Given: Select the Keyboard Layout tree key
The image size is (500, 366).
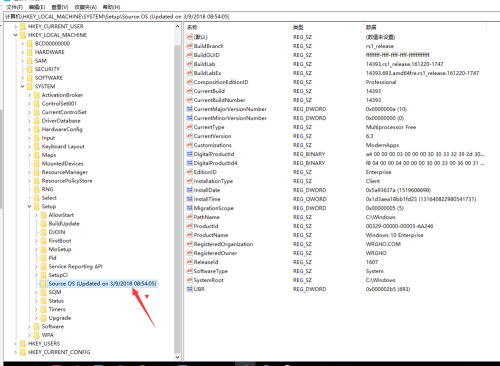Looking at the screenshot, I should 63,146.
